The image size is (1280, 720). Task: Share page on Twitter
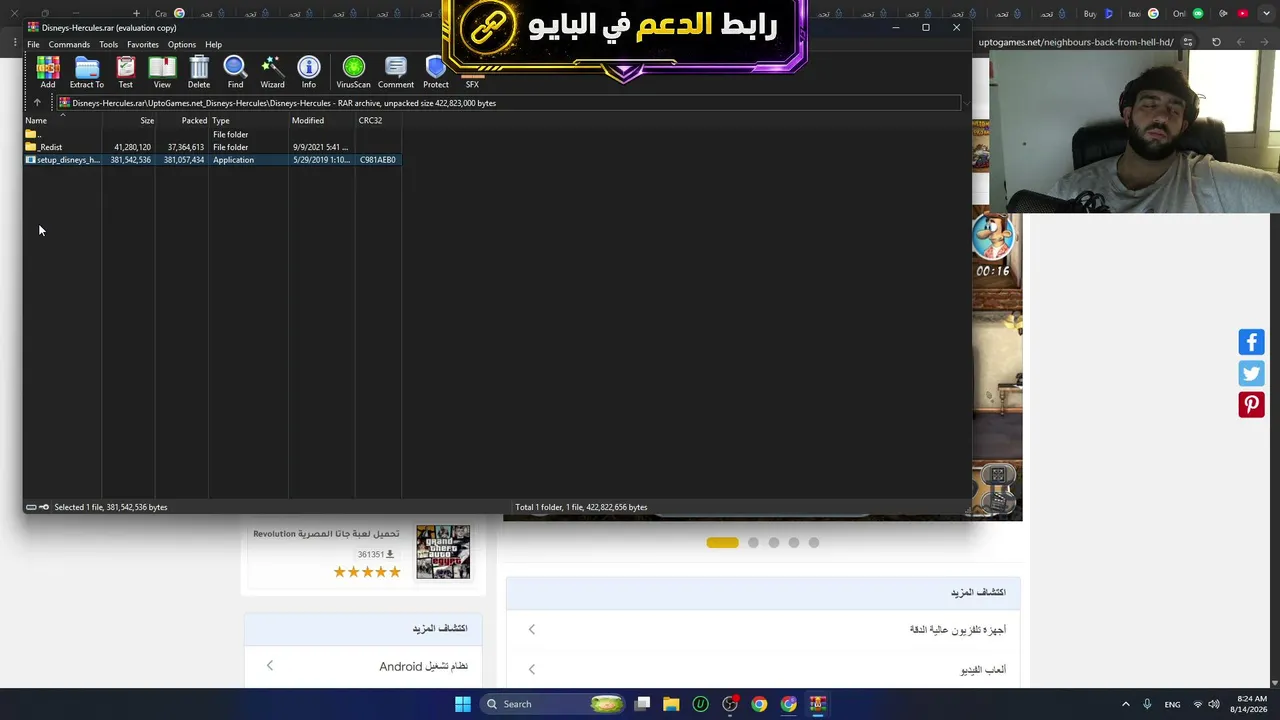pyautogui.click(x=1251, y=373)
